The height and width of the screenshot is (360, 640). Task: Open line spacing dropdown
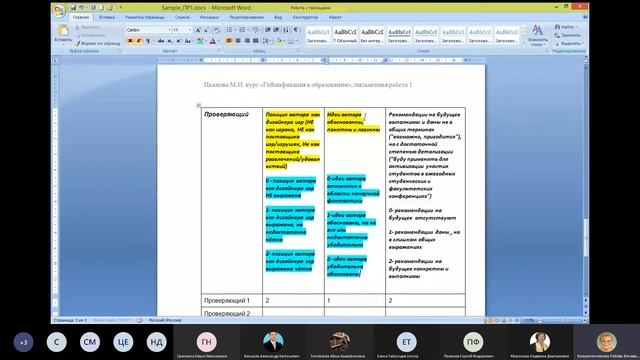pos(266,41)
